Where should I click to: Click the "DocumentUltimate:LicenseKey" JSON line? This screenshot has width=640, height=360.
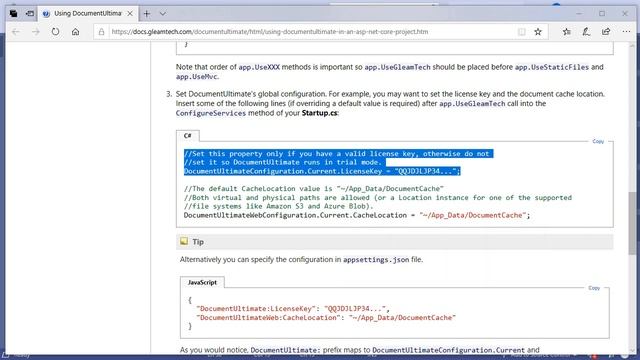(292, 309)
